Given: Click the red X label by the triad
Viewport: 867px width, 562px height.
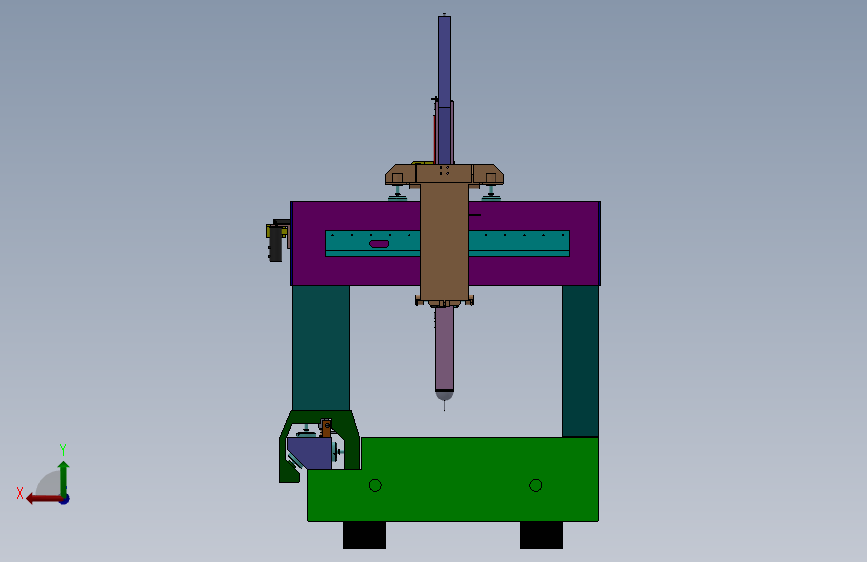Looking at the screenshot, I should (20, 493).
